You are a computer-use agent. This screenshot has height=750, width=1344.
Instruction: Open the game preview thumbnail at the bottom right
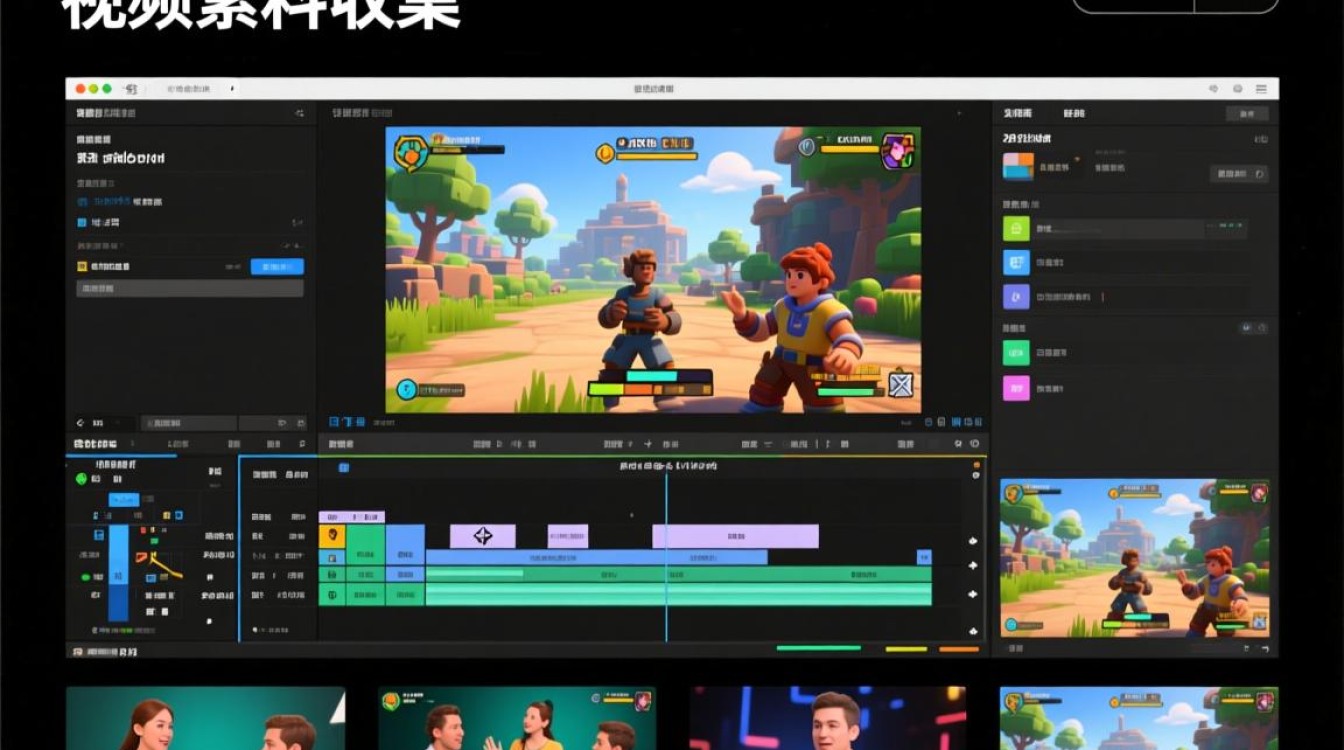click(x=1135, y=558)
